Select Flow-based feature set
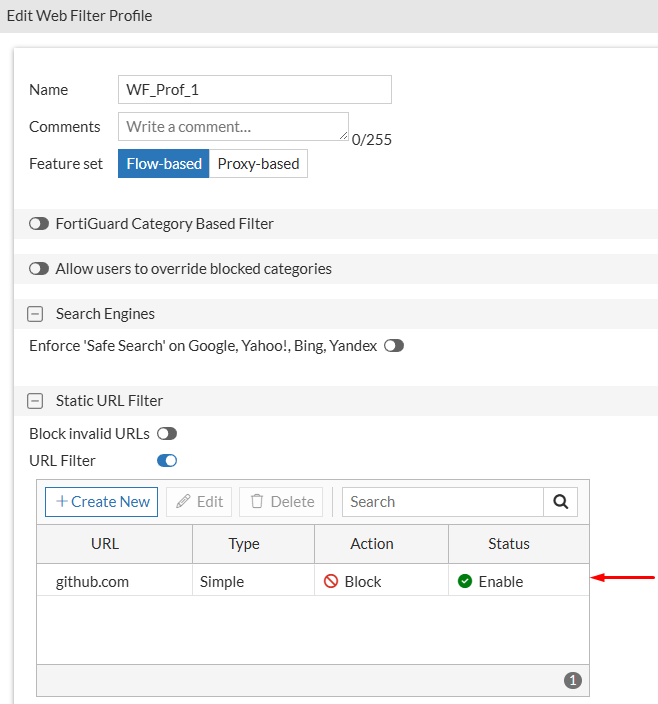The height and width of the screenshot is (704, 658). coord(164,164)
